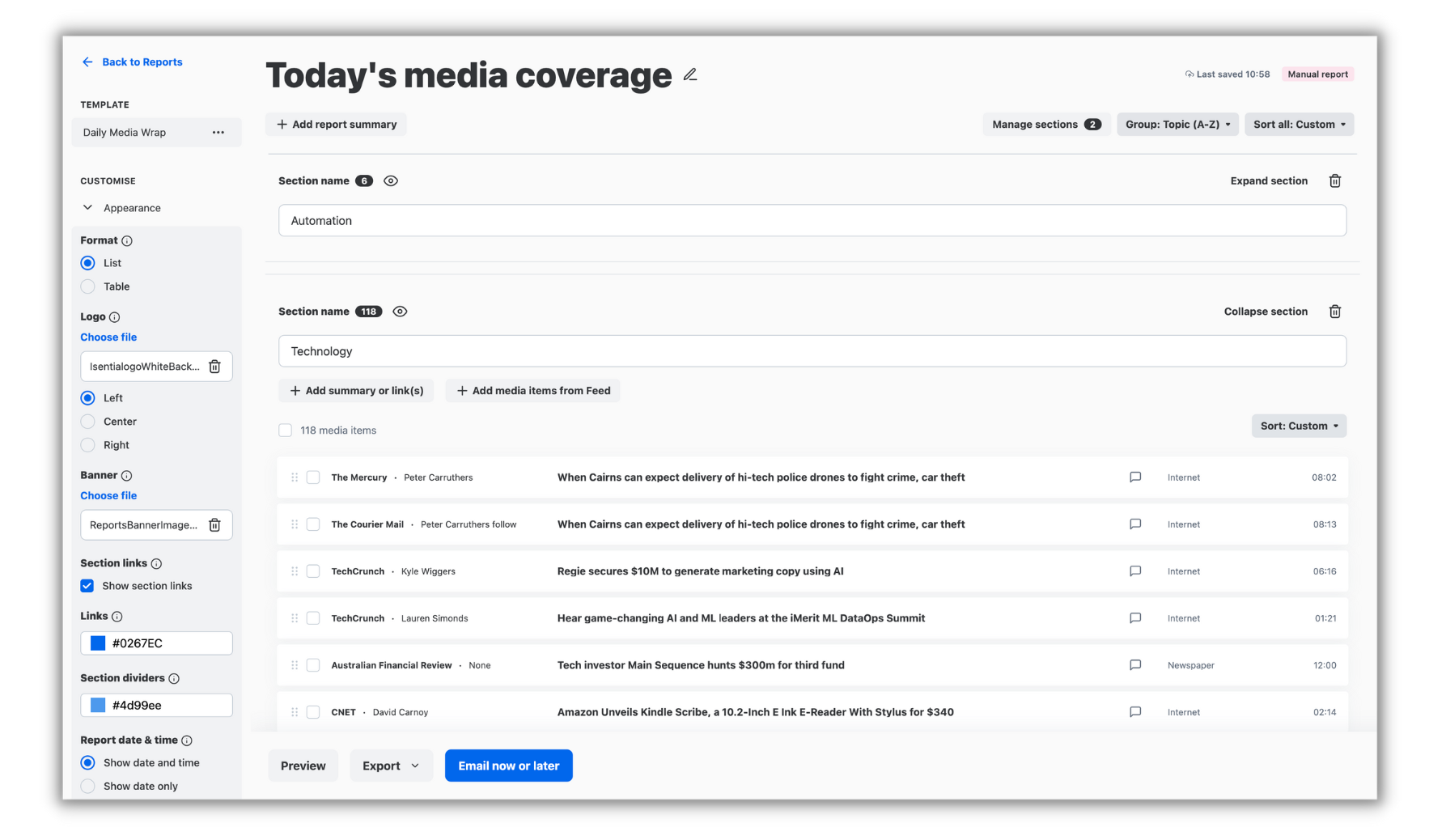Tick checkbox on The Courier Mail row
This screenshot has width=1446, height=840.
313,524
